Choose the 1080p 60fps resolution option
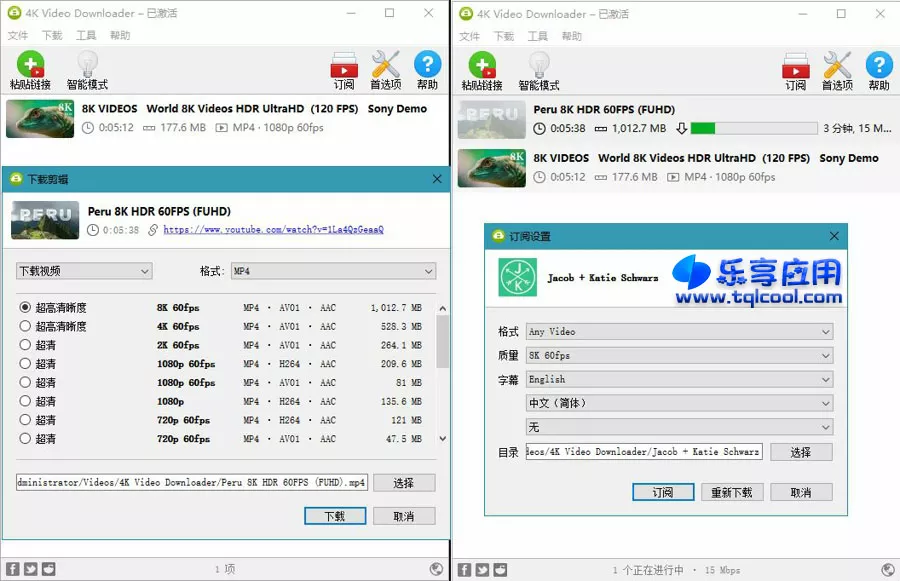Image resolution: width=900 pixels, height=581 pixels. [23, 363]
